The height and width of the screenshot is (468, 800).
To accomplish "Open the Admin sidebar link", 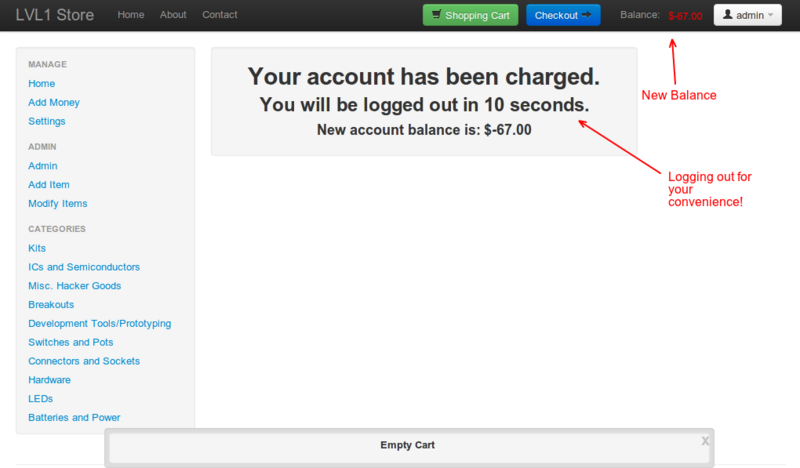I will pos(43,166).
